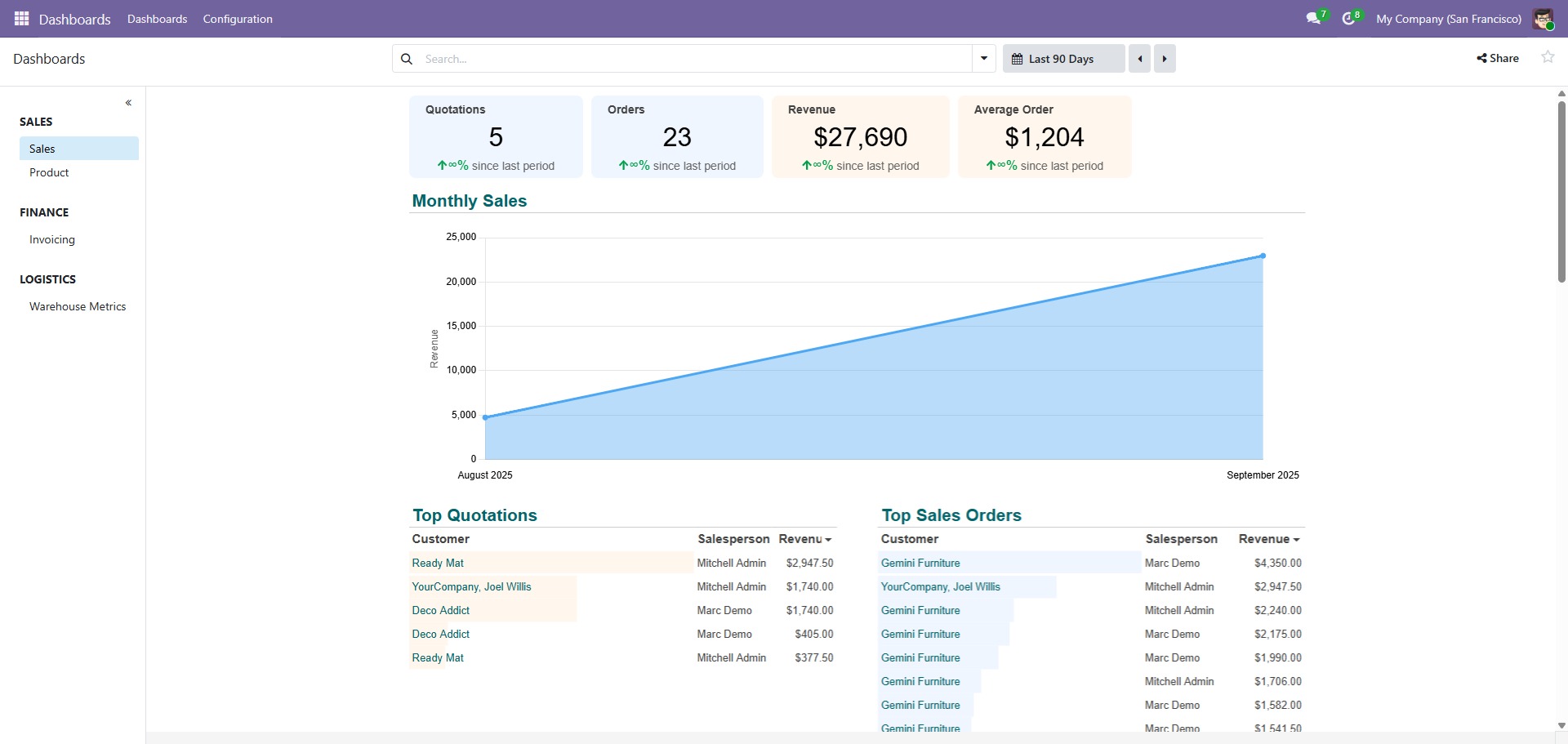Go to previous period arrow
This screenshot has width=1568, height=744.
tap(1139, 59)
